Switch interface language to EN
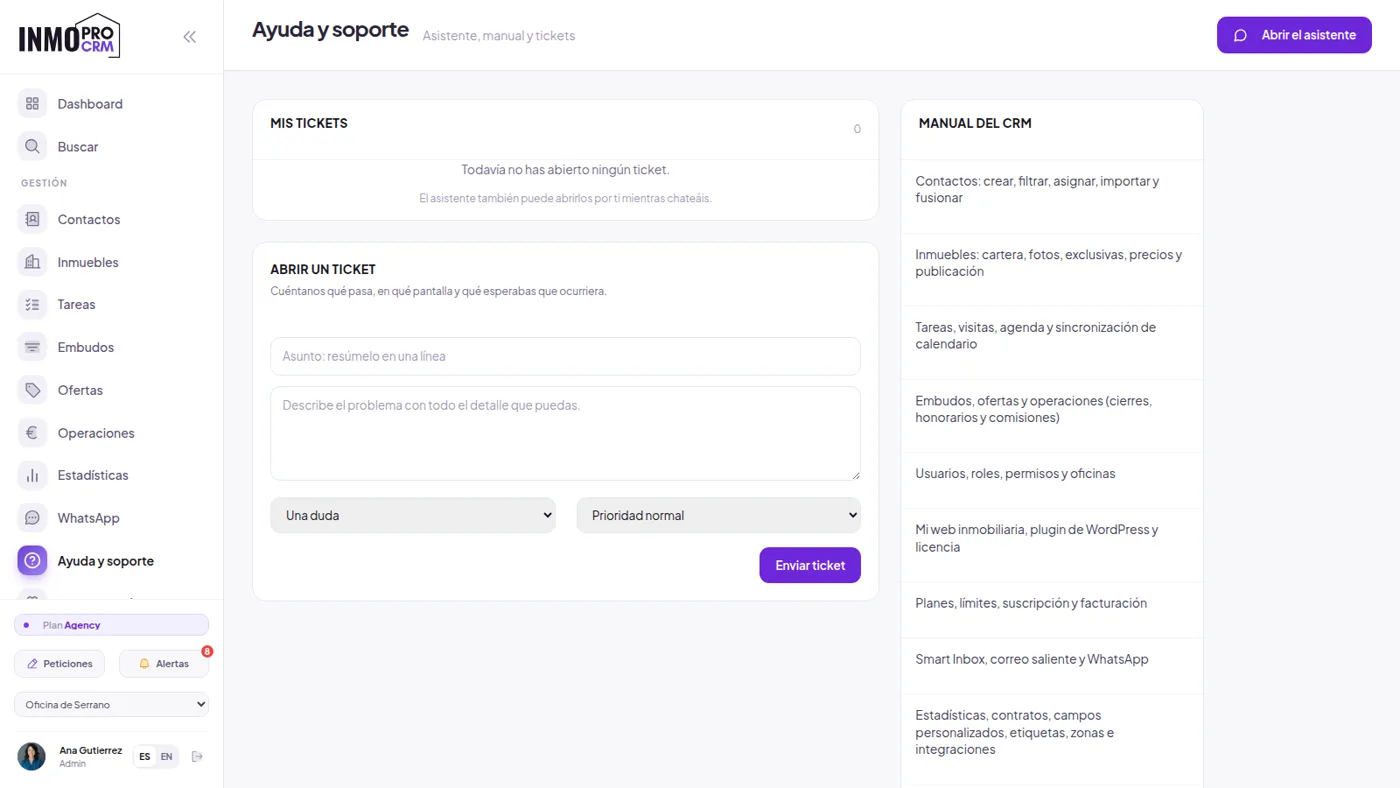The width and height of the screenshot is (1400, 788). tap(167, 756)
